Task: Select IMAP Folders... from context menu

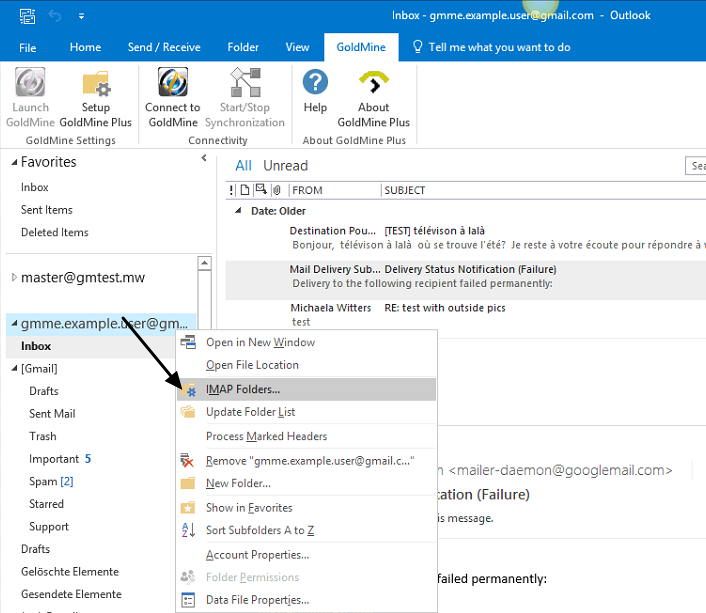Action: click(243, 389)
